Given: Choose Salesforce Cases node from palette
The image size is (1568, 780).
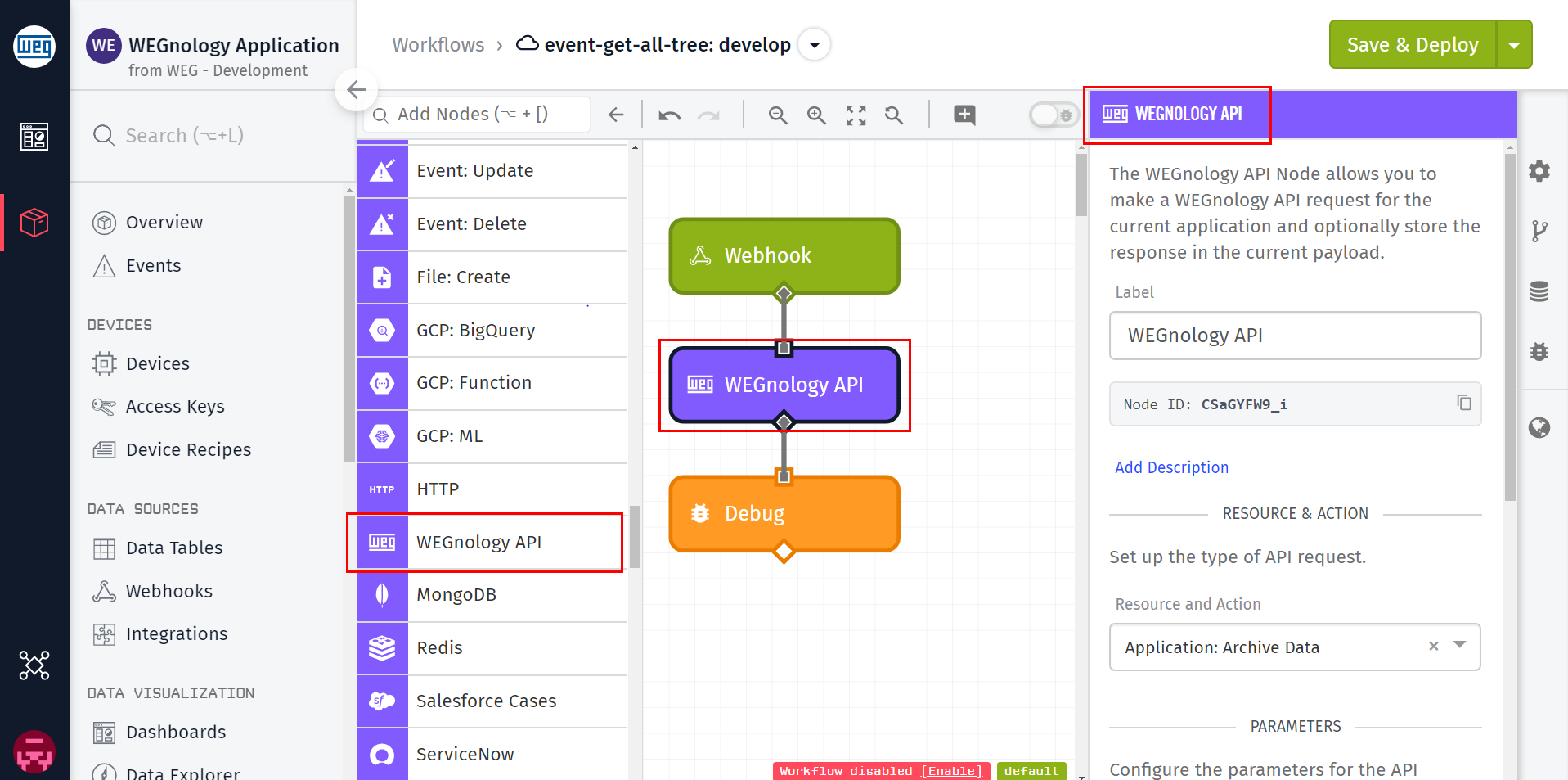Looking at the screenshot, I should coord(492,701).
